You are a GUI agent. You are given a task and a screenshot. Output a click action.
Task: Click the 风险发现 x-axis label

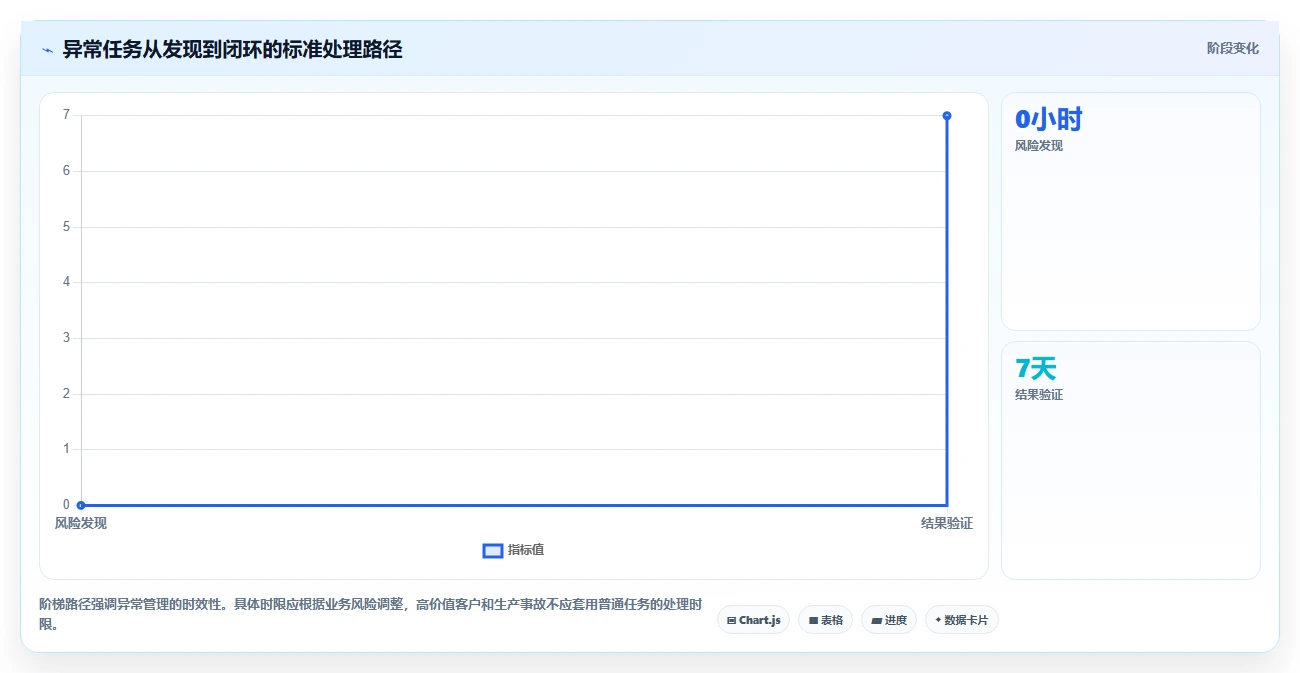tap(81, 523)
